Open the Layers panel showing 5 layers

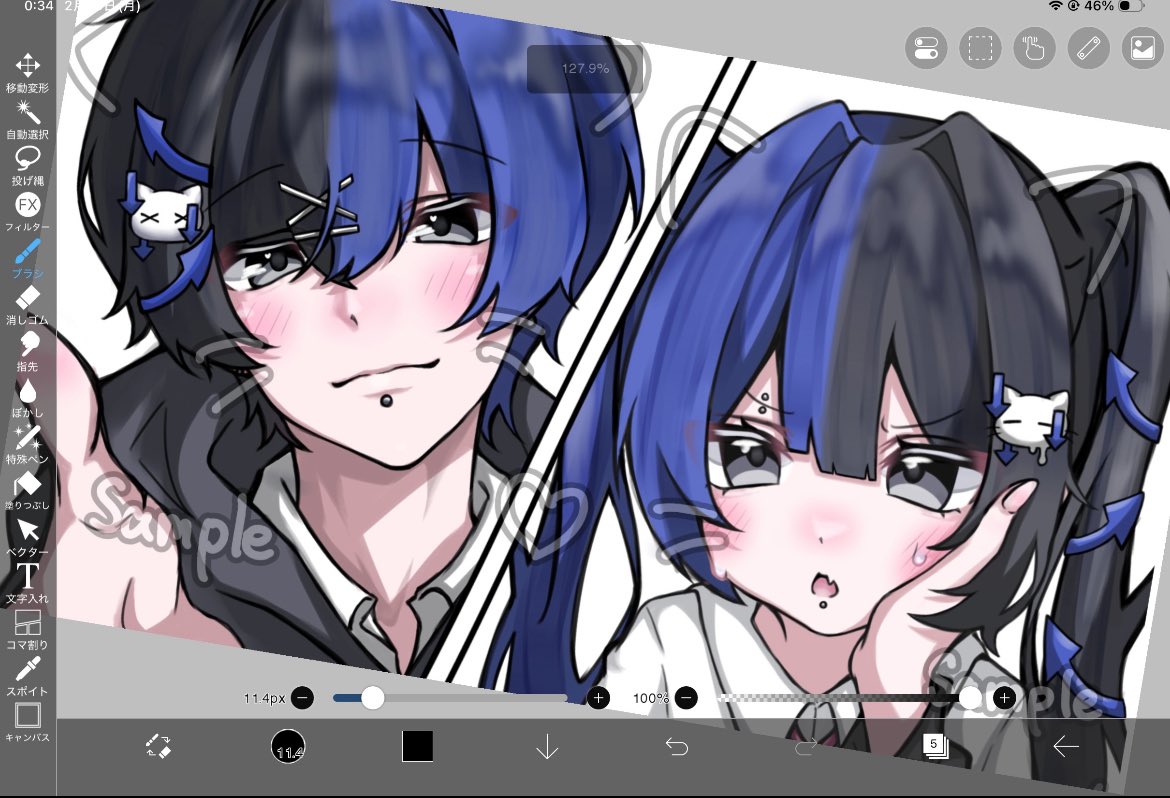937,746
